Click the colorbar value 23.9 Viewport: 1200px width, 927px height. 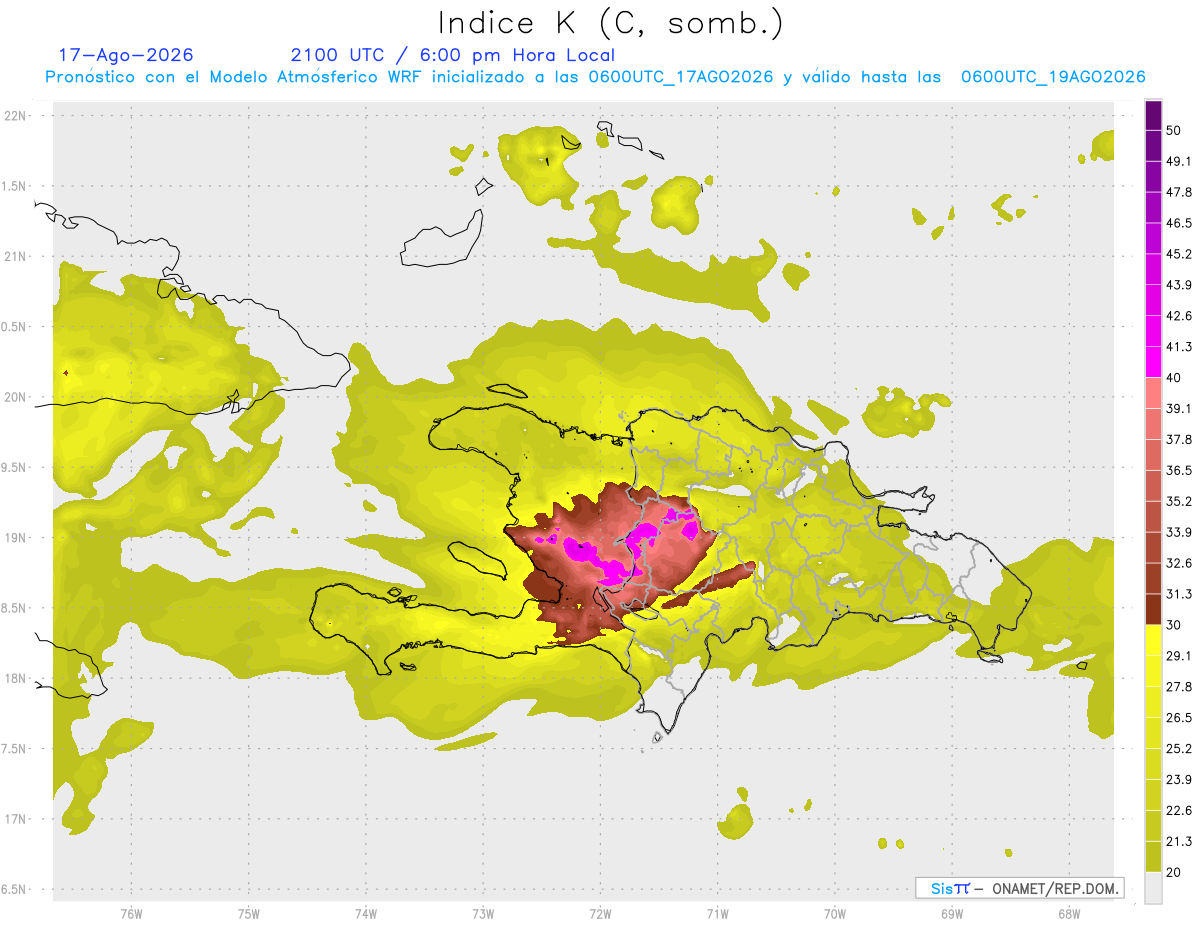click(x=1179, y=780)
